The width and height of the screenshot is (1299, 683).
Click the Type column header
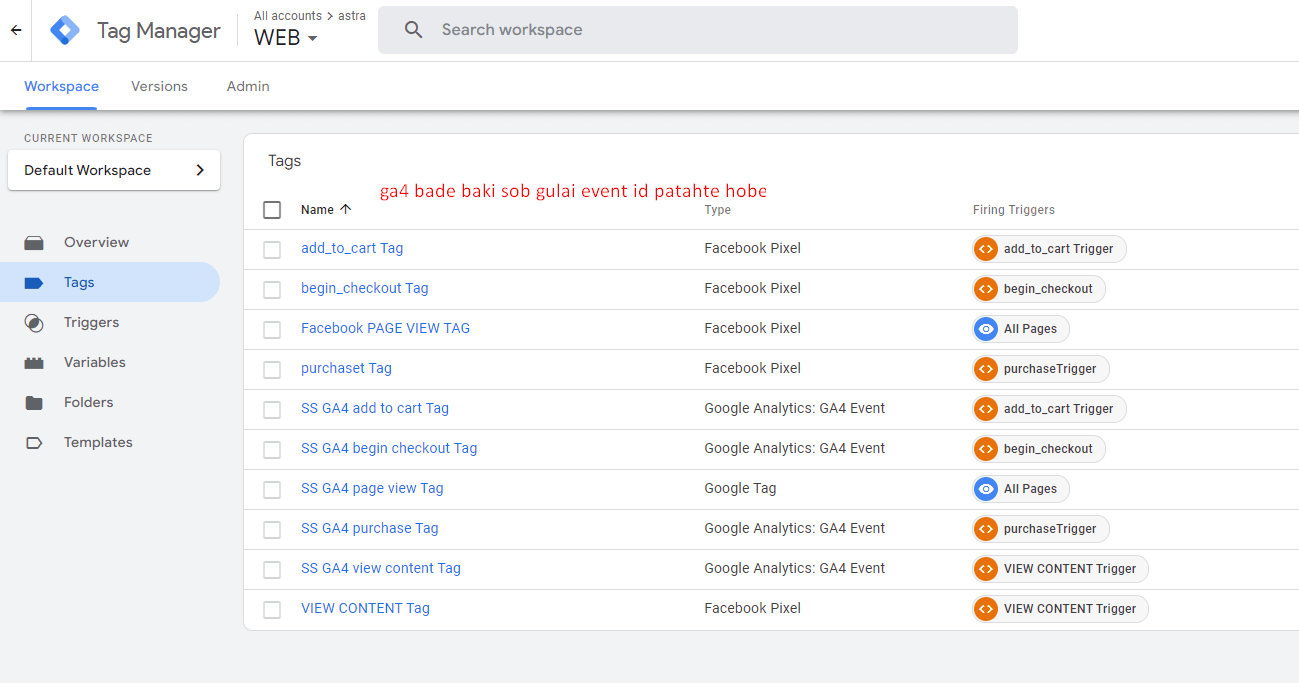(717, 210)
